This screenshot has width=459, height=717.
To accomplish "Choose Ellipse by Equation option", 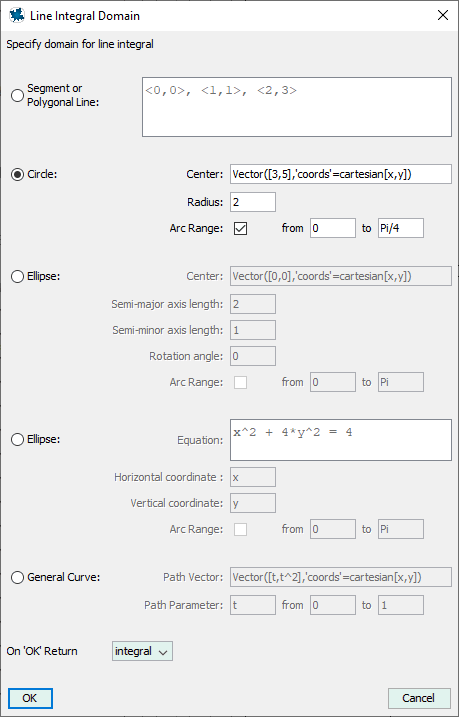I will pos(17,440).
